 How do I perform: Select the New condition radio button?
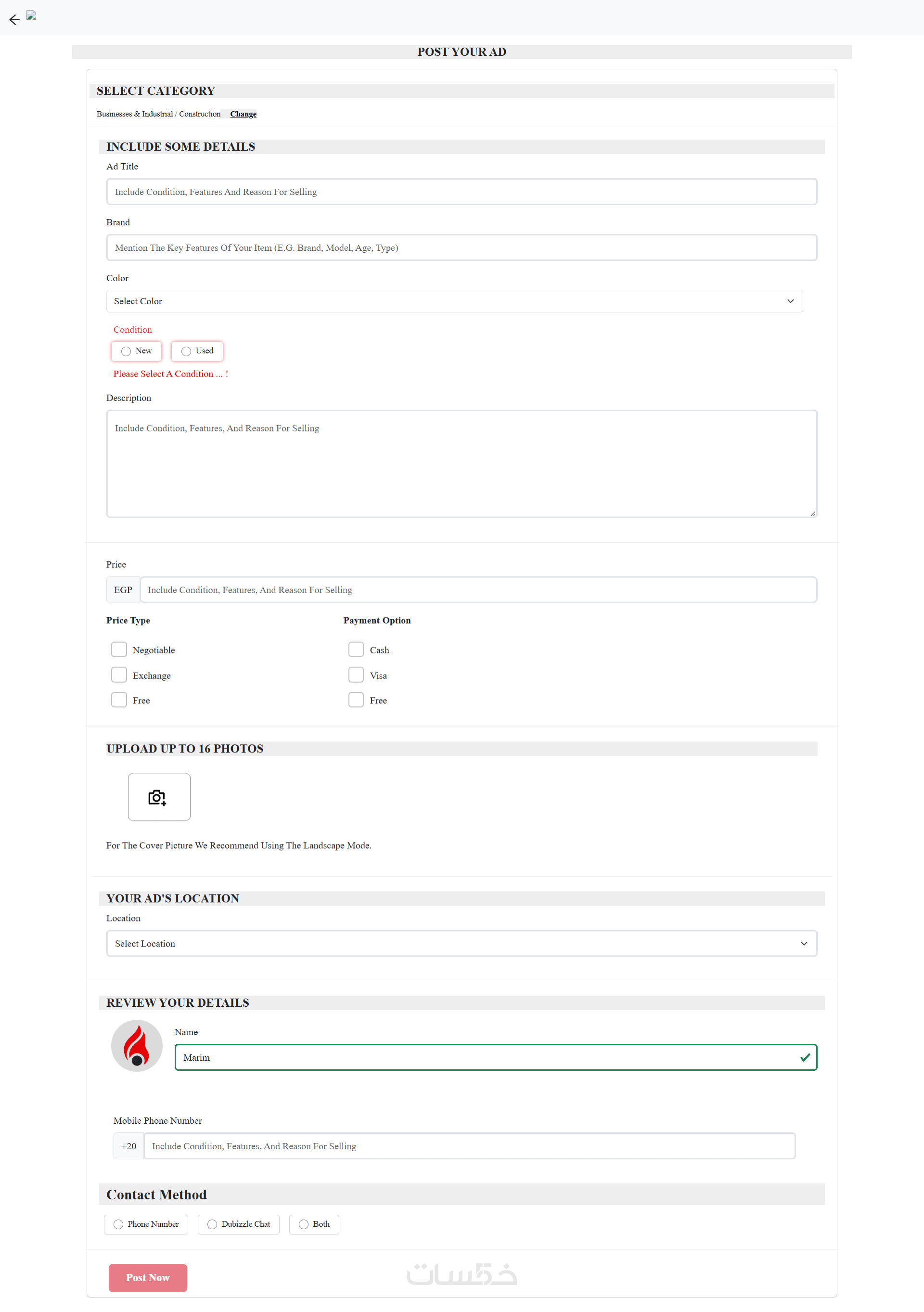pos(126,351)
